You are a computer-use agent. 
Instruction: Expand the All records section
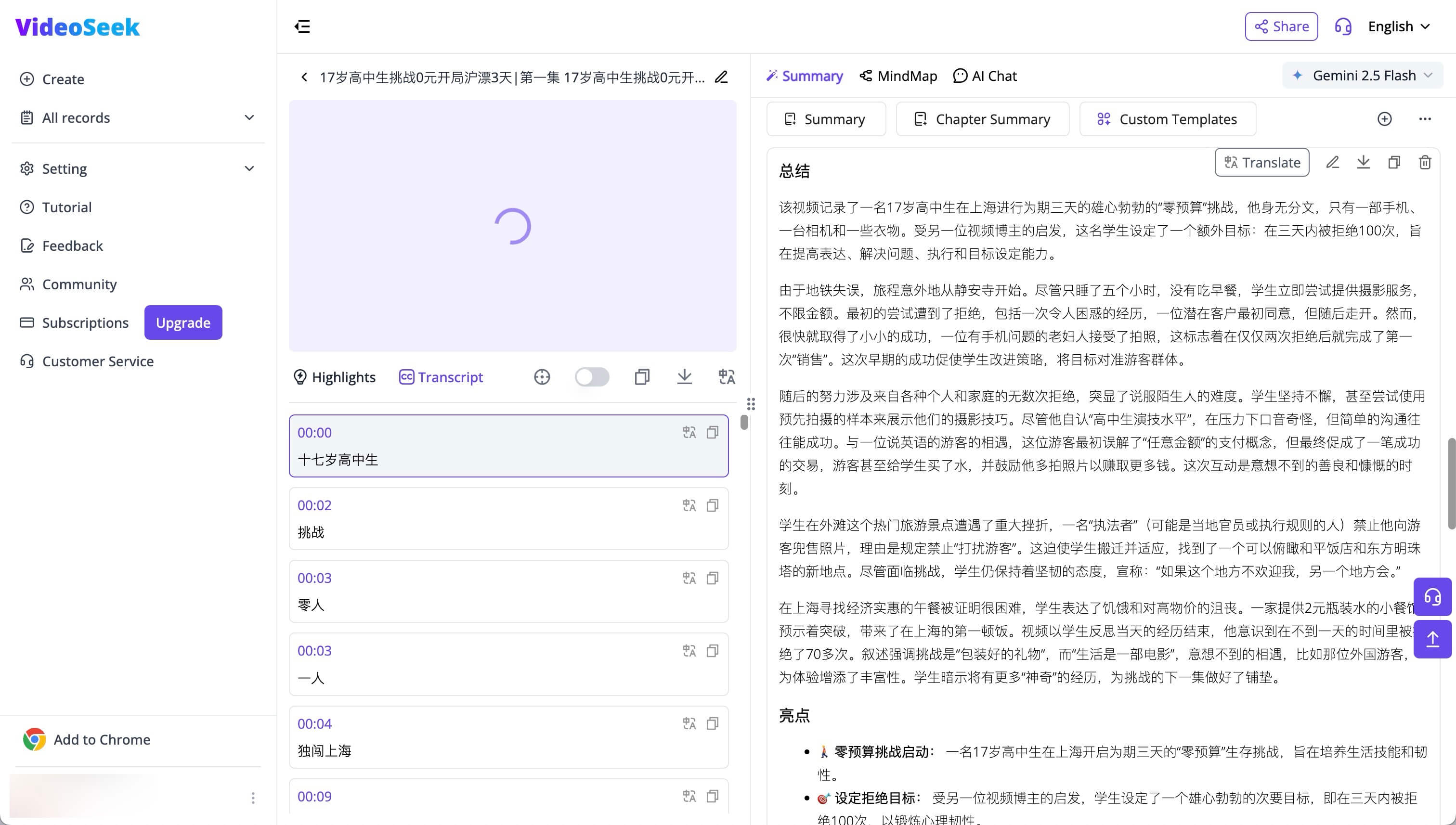point(249,117)
